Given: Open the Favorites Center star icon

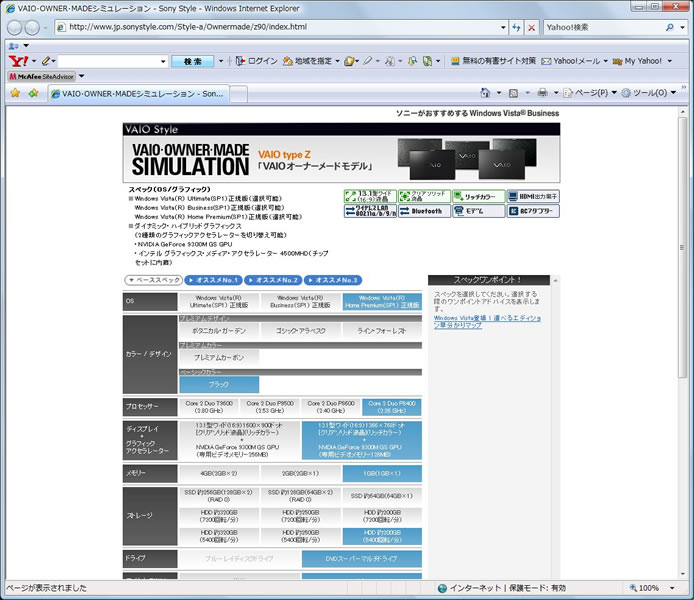Looking at the screenshot, I should [15, 93].
